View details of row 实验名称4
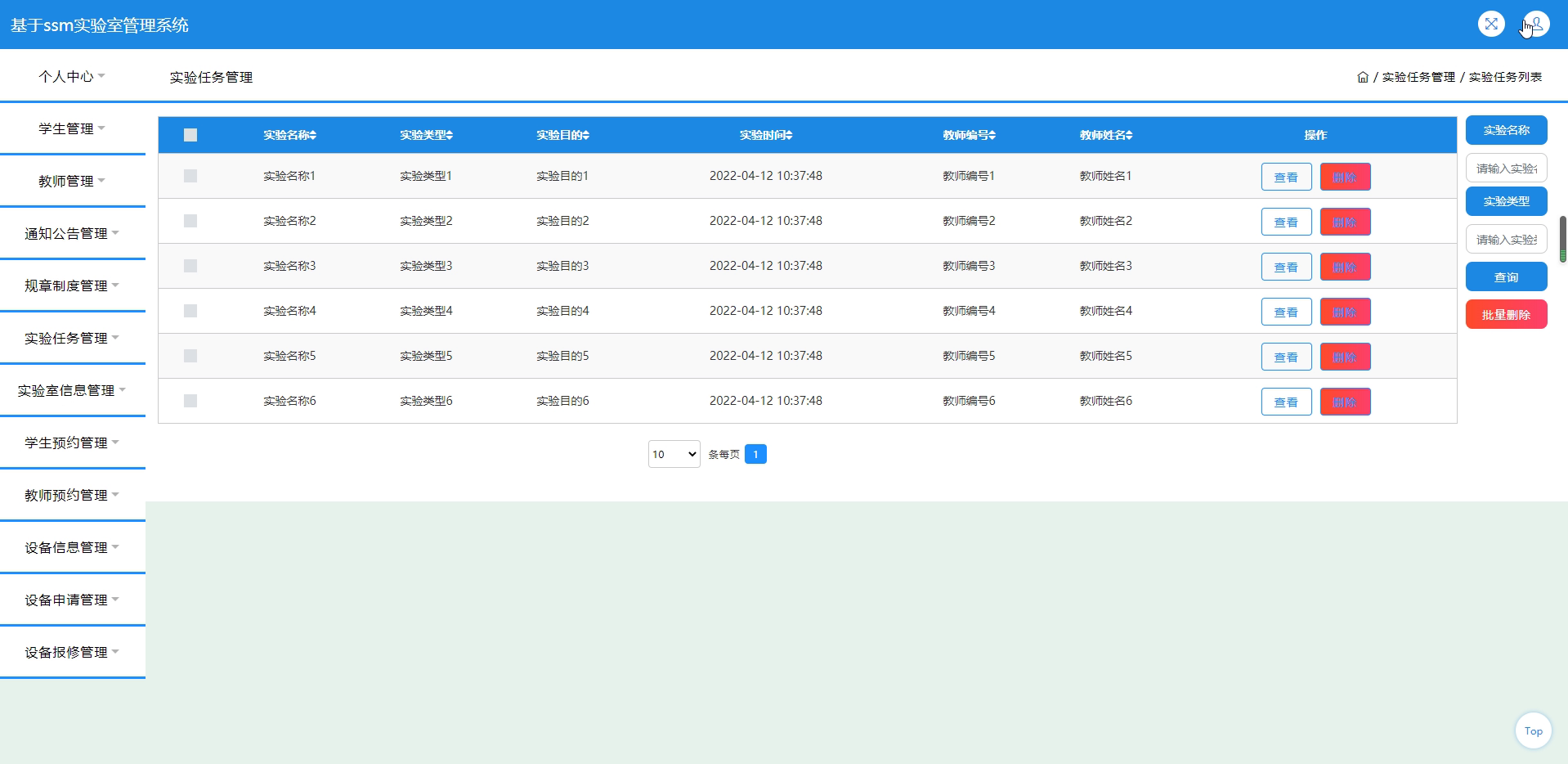The image size is (1568, 764). tap(1286, 312)
